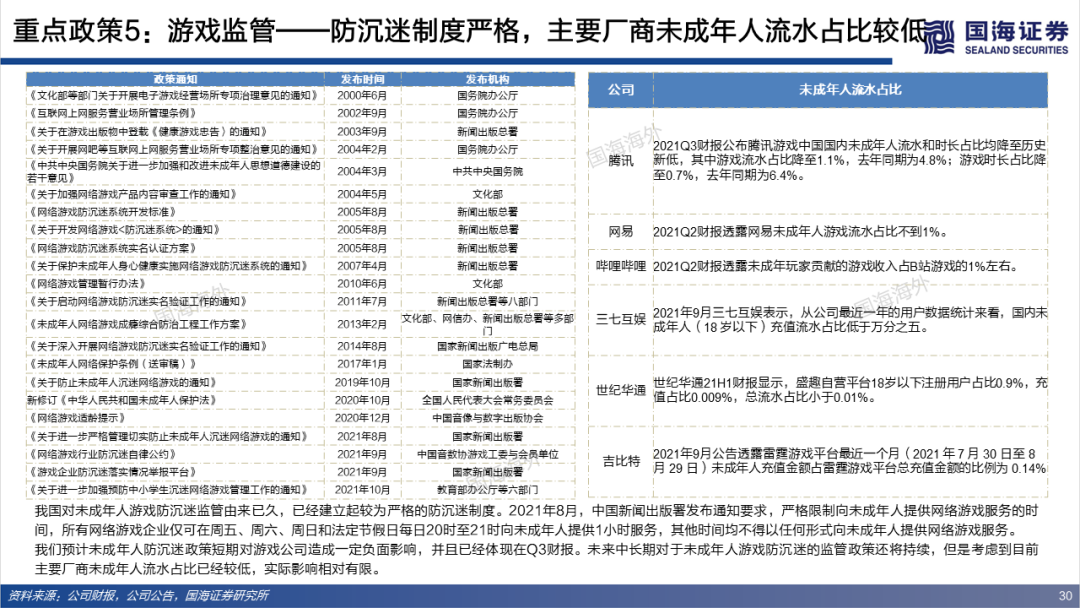Click '全国人民代表大会常务委员会' agency cell
This screenshot has height=608, width=1080.
488,400
